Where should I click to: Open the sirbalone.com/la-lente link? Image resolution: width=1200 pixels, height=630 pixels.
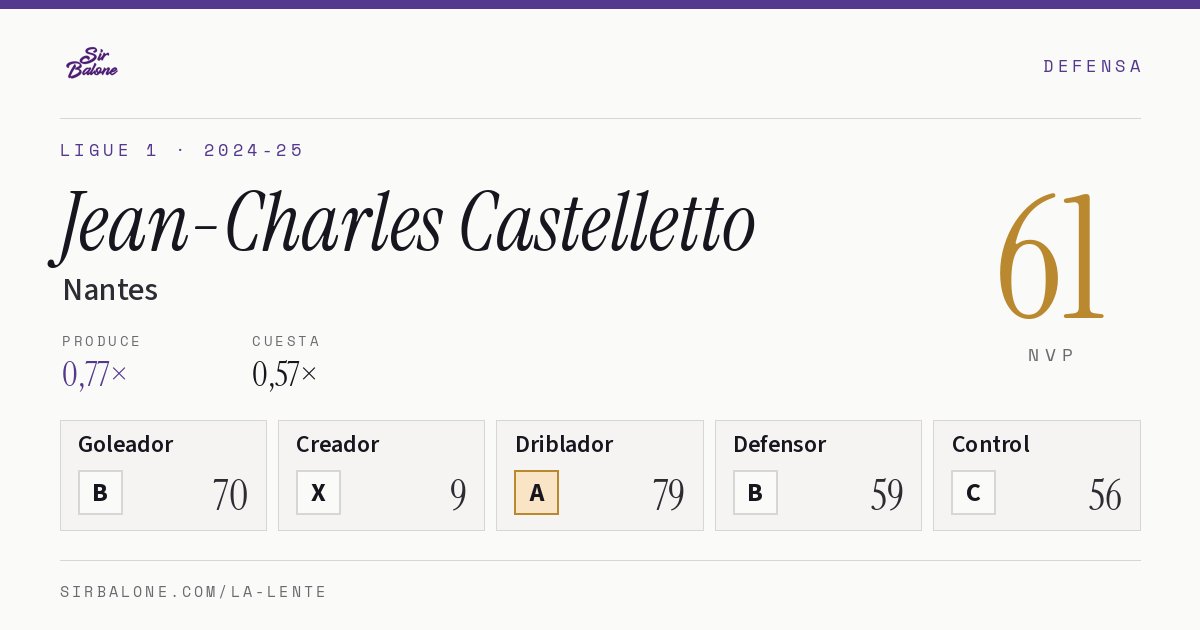coord(193,592)
